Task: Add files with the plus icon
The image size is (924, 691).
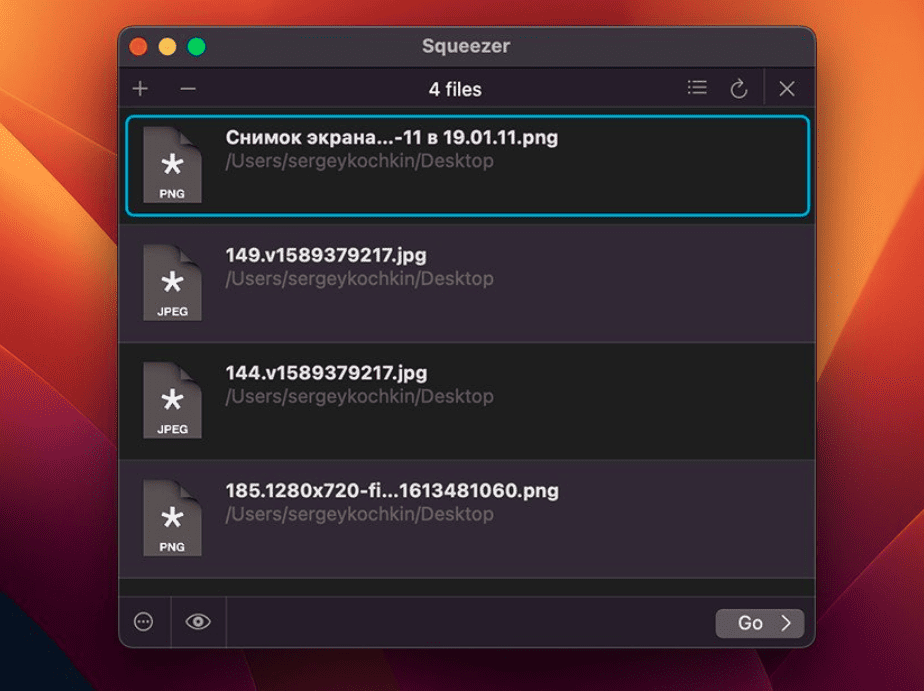Action: 140,89
